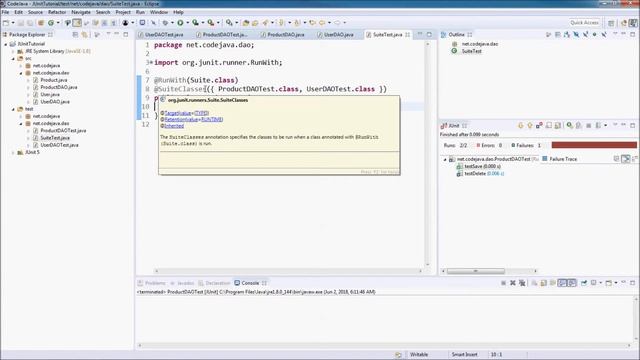Screen dimensions: 640x360
Task: Click the Inherited link in tooltip
Action: click(174, 126)
